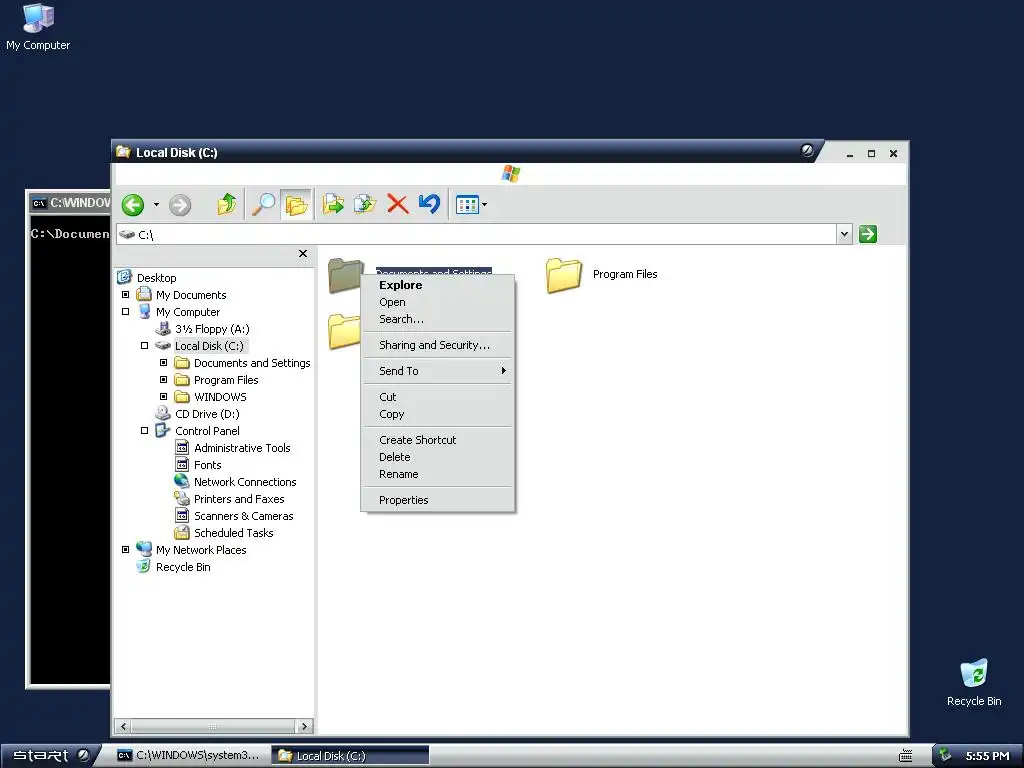Click the address bar showing C:\
This screenshot has height=768, width=1024.
[x=476, y=234]
